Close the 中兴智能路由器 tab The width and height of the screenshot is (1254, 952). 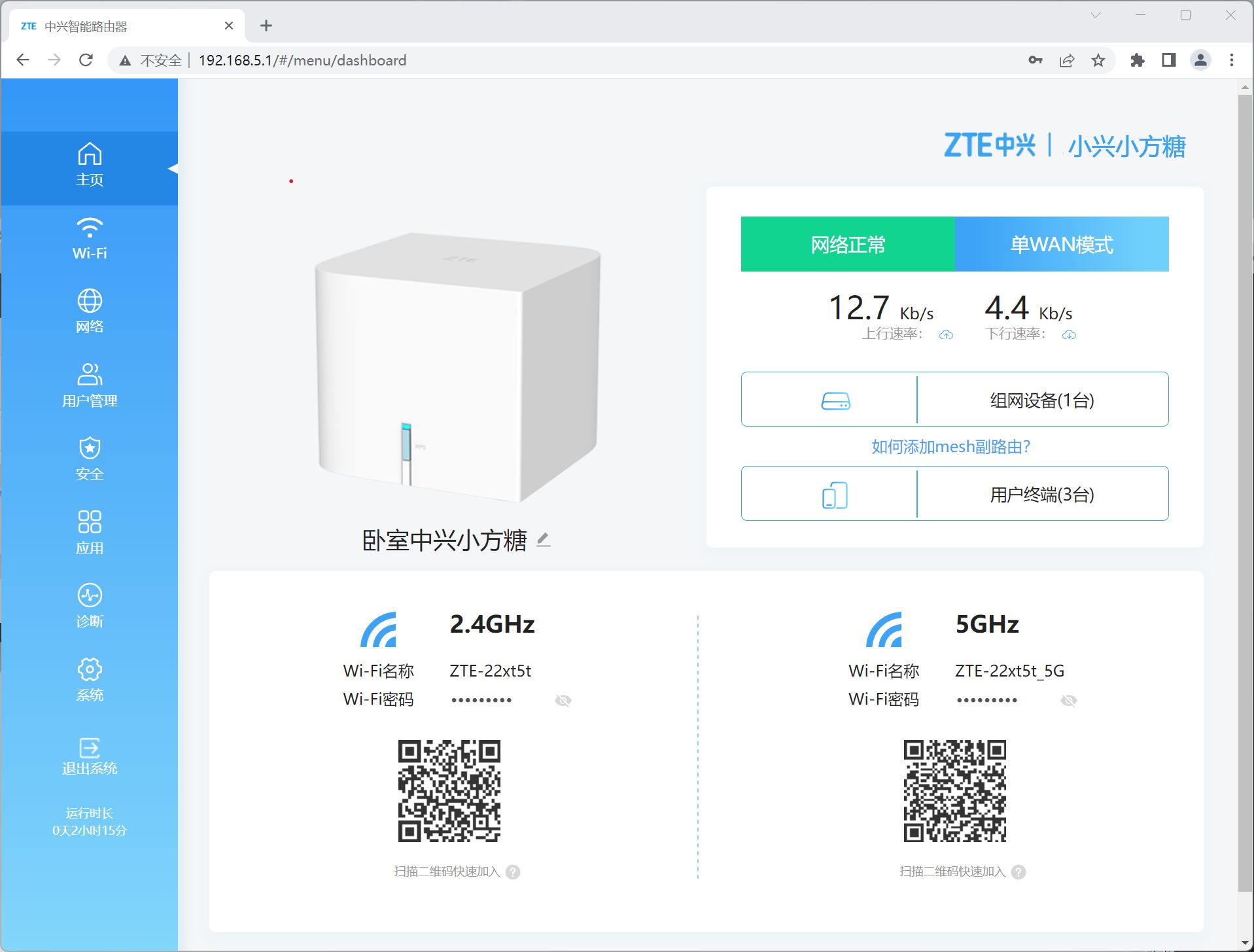pos(229,26)
